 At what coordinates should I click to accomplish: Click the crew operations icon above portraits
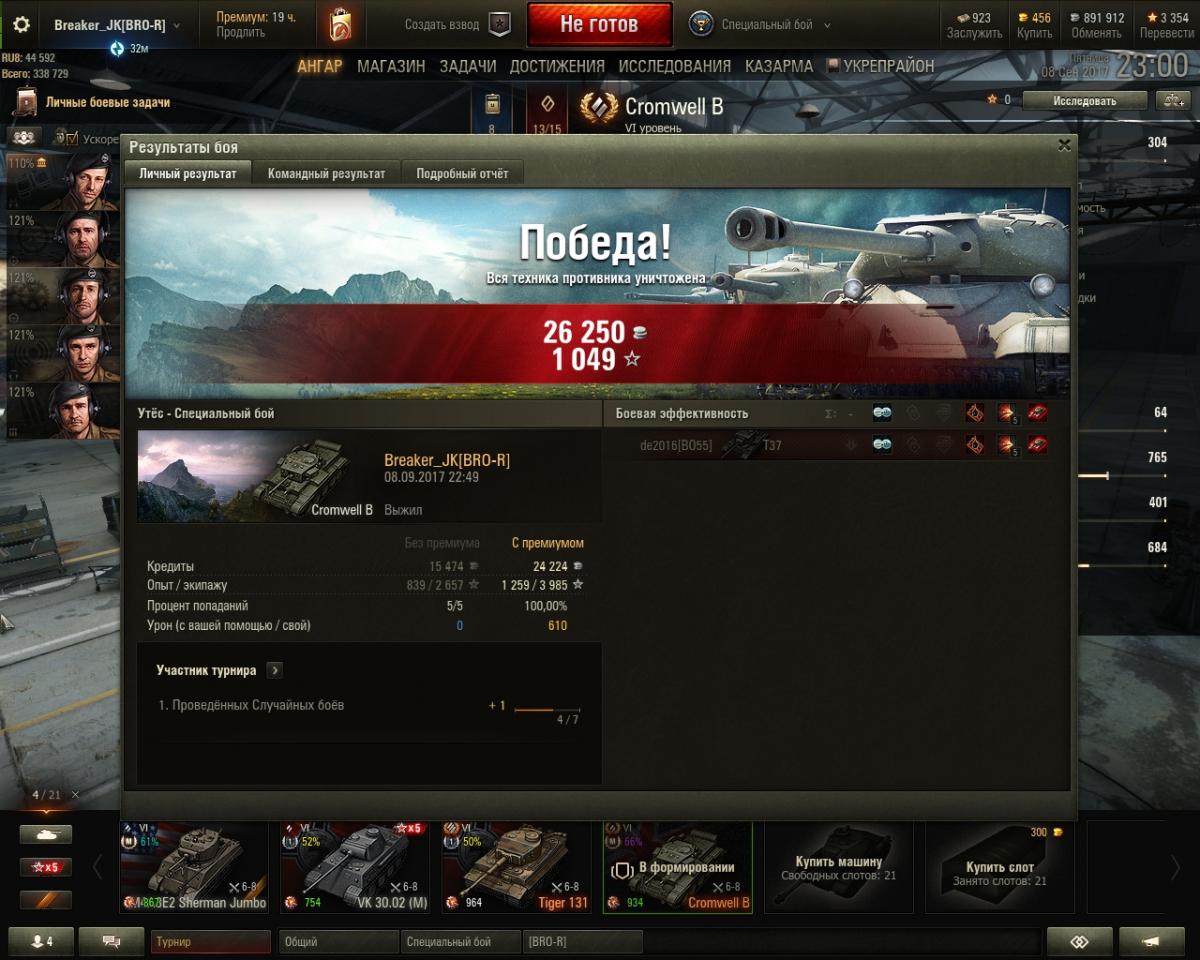pyautogui.click(x=24, y=137)
